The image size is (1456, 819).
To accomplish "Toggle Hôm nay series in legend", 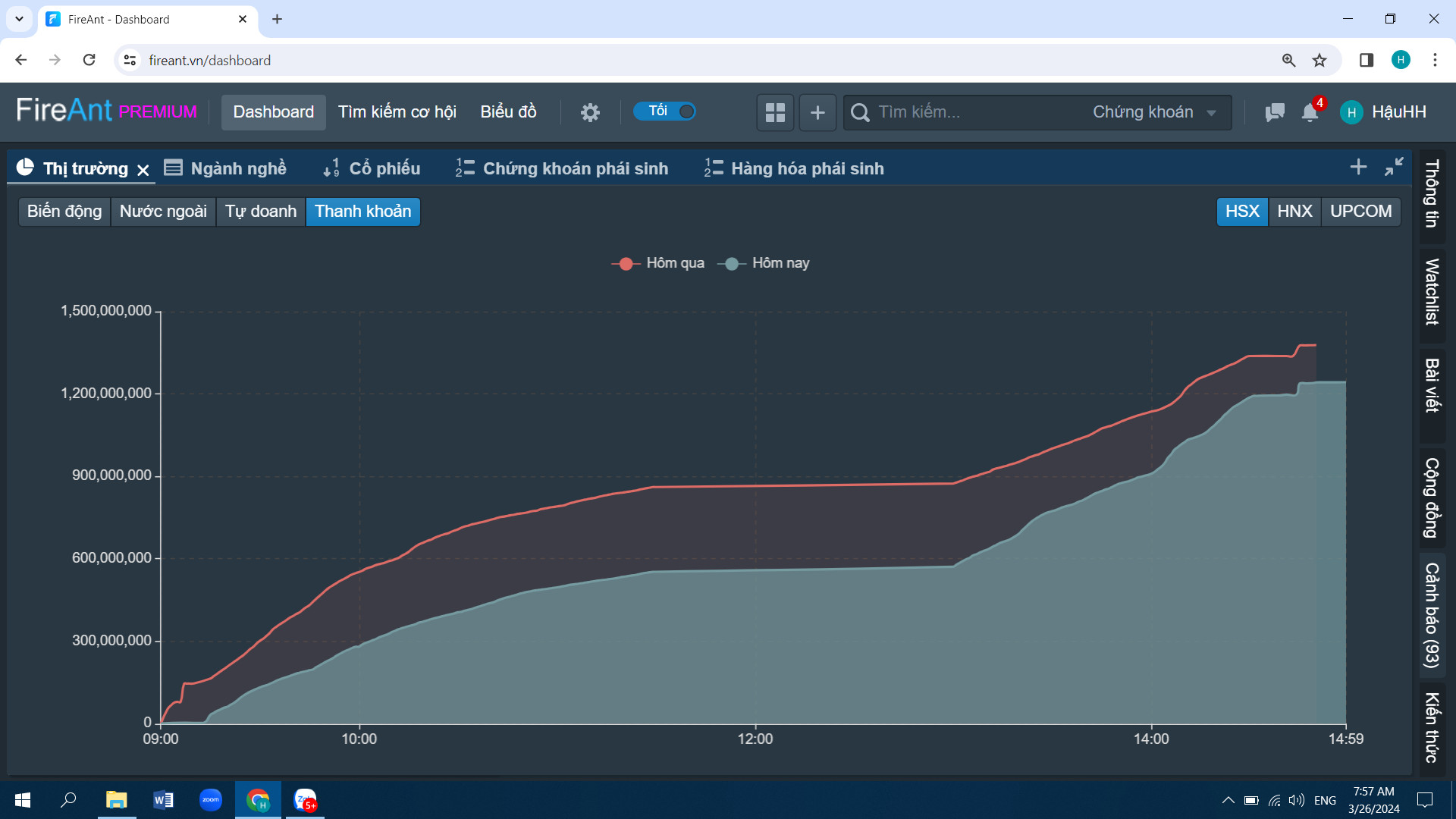I will 764,263.
